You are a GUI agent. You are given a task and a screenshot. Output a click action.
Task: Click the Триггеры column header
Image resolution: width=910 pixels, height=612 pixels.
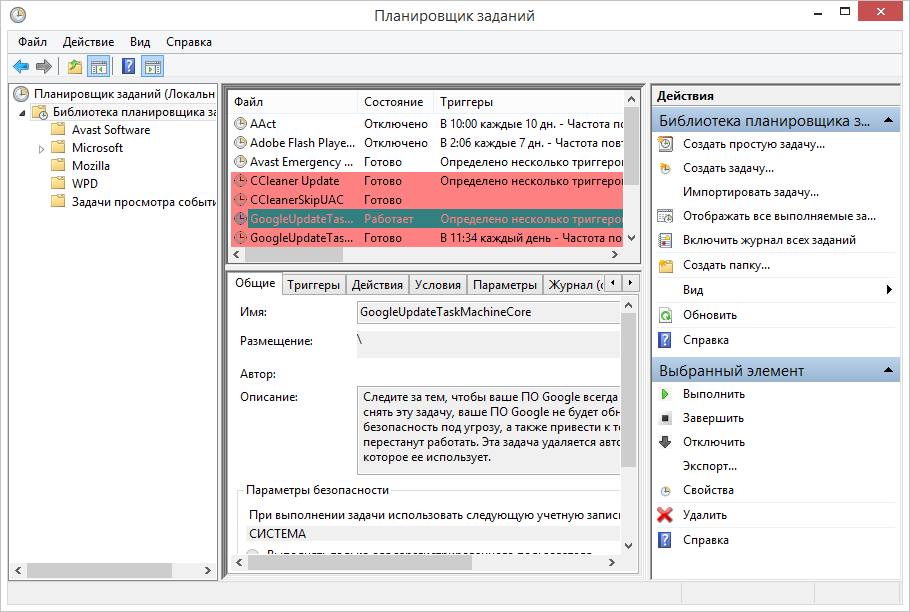point(528,102)
